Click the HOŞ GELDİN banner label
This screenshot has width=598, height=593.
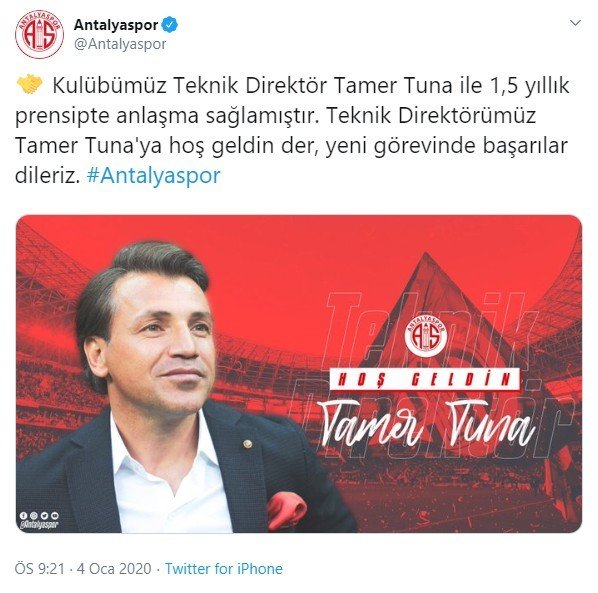point(424,379)
